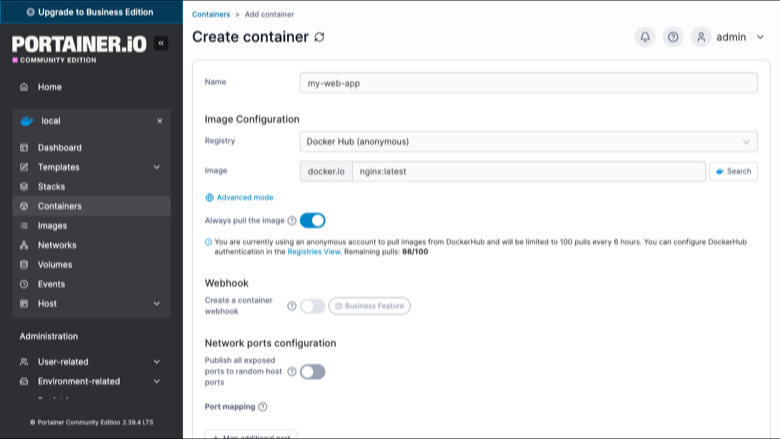
Task: Click the Environment-related drive icon
Action: [x=24, y=381]
